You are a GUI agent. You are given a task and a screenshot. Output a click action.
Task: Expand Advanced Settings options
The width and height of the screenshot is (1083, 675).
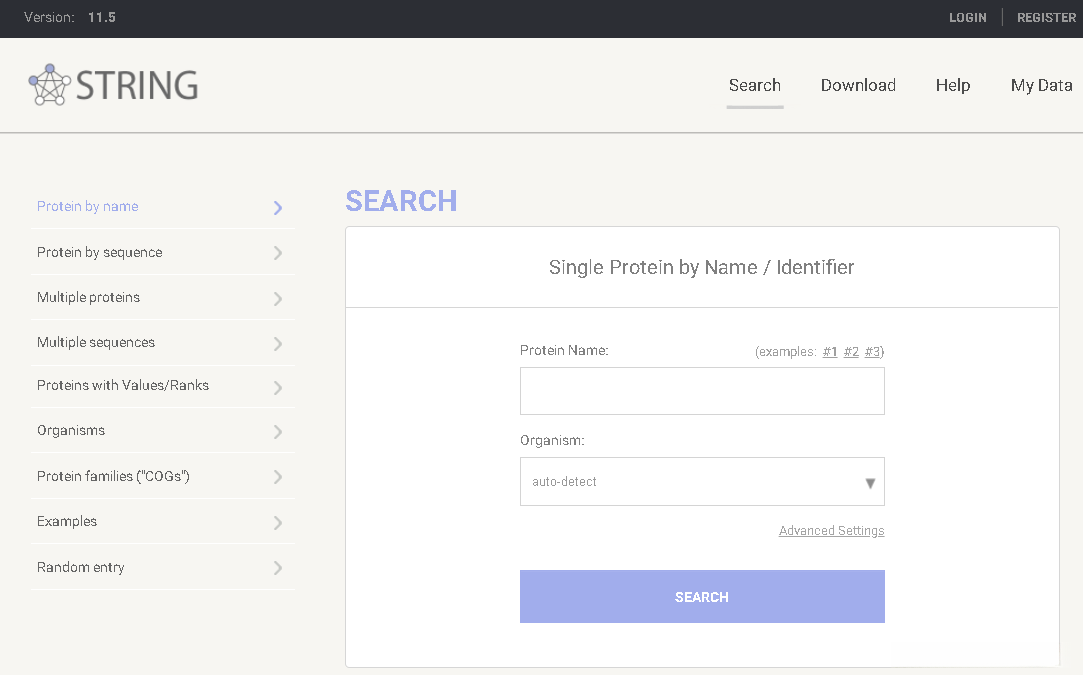tap(831, 531)
